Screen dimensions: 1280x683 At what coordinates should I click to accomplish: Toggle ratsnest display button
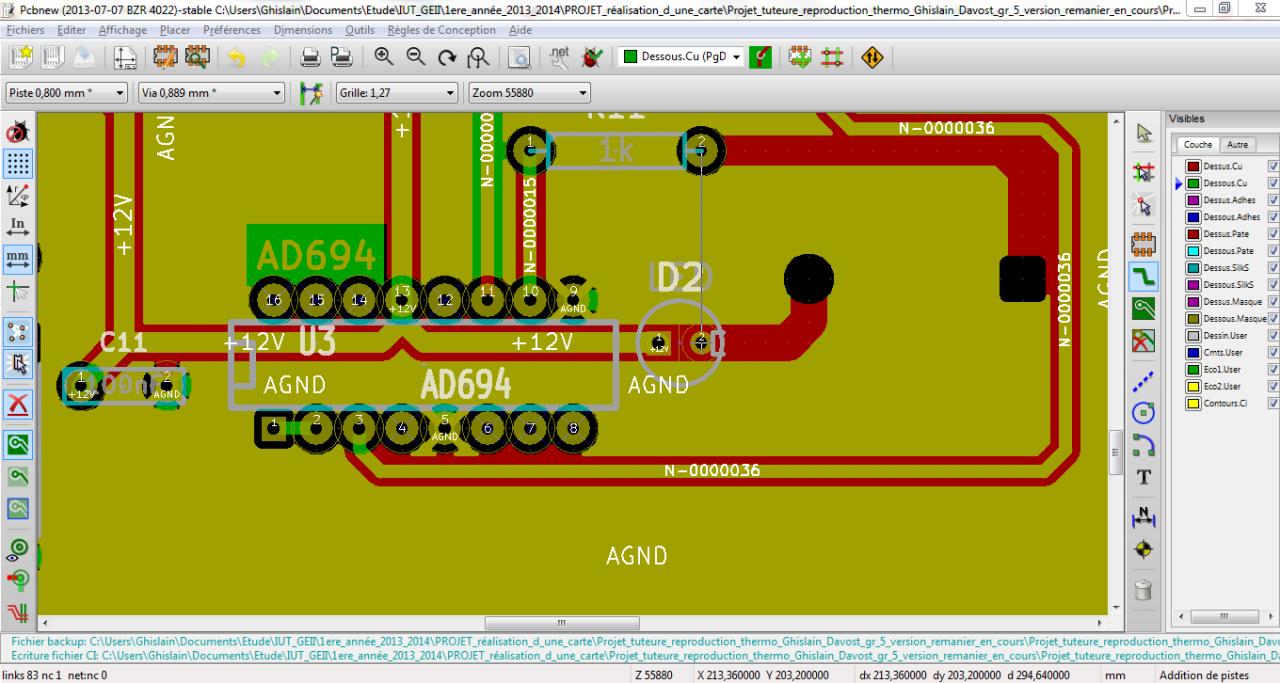18,330
